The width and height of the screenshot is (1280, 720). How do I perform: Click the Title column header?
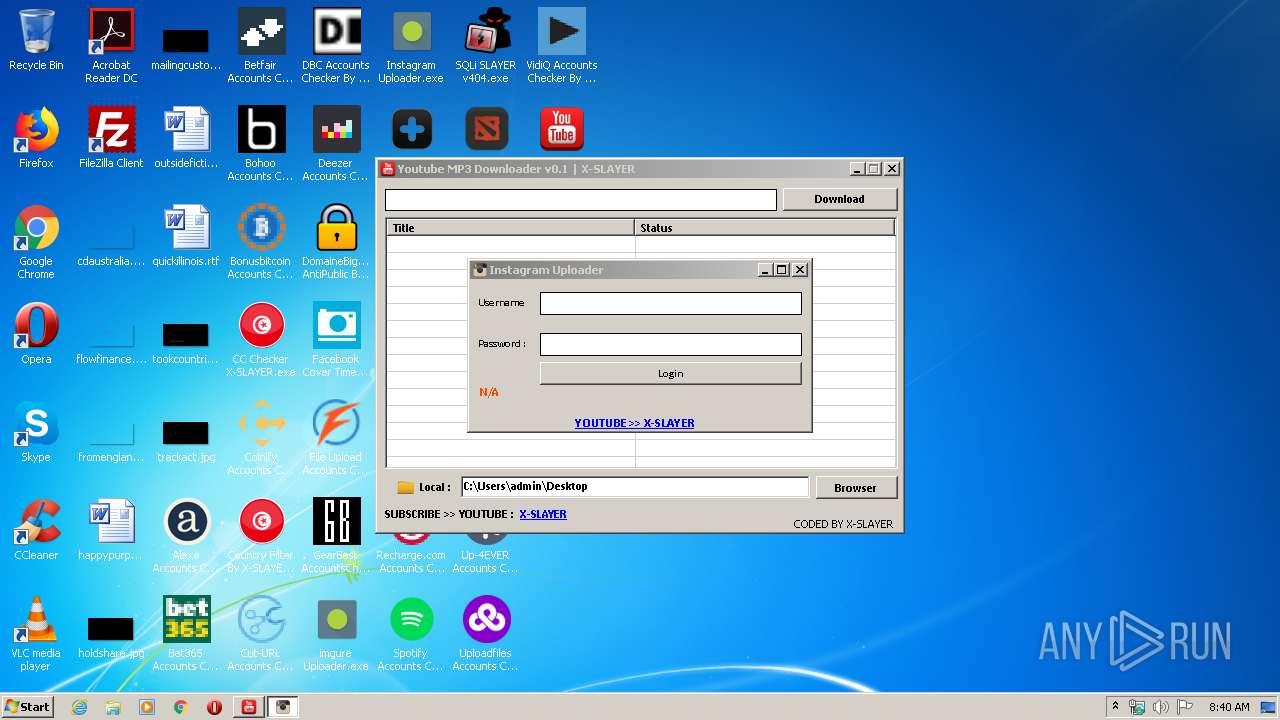click(x=510, y=227)
